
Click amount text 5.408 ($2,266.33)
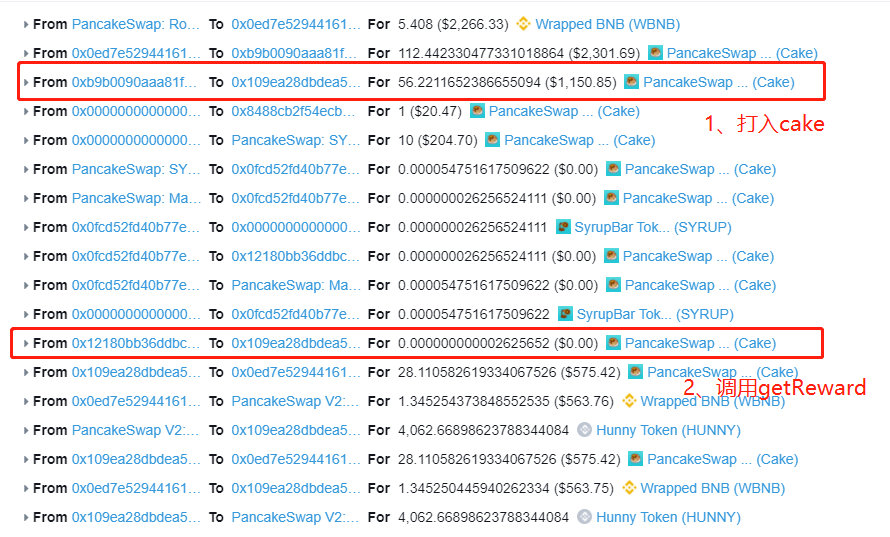click(x=453, y=24)
